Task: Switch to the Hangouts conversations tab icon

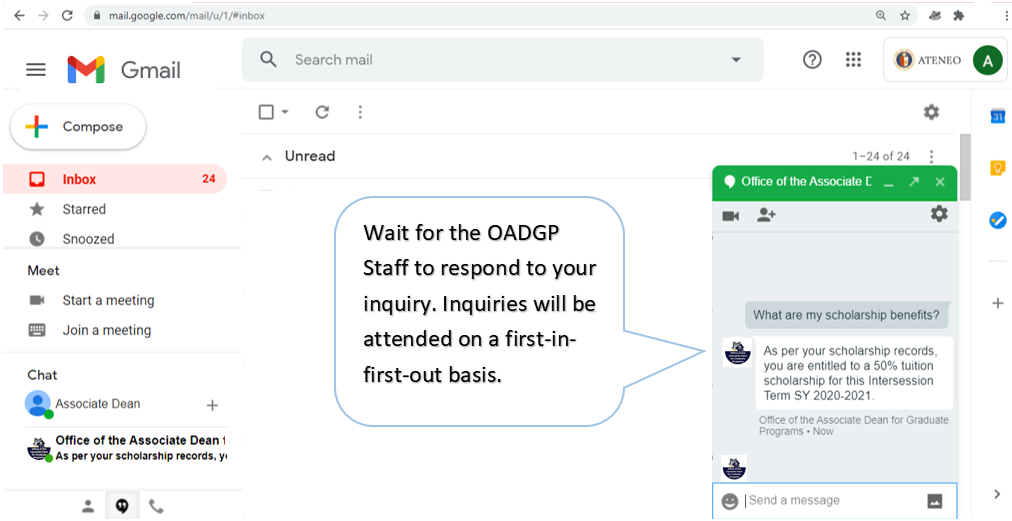Action: [x=121, y=507]
